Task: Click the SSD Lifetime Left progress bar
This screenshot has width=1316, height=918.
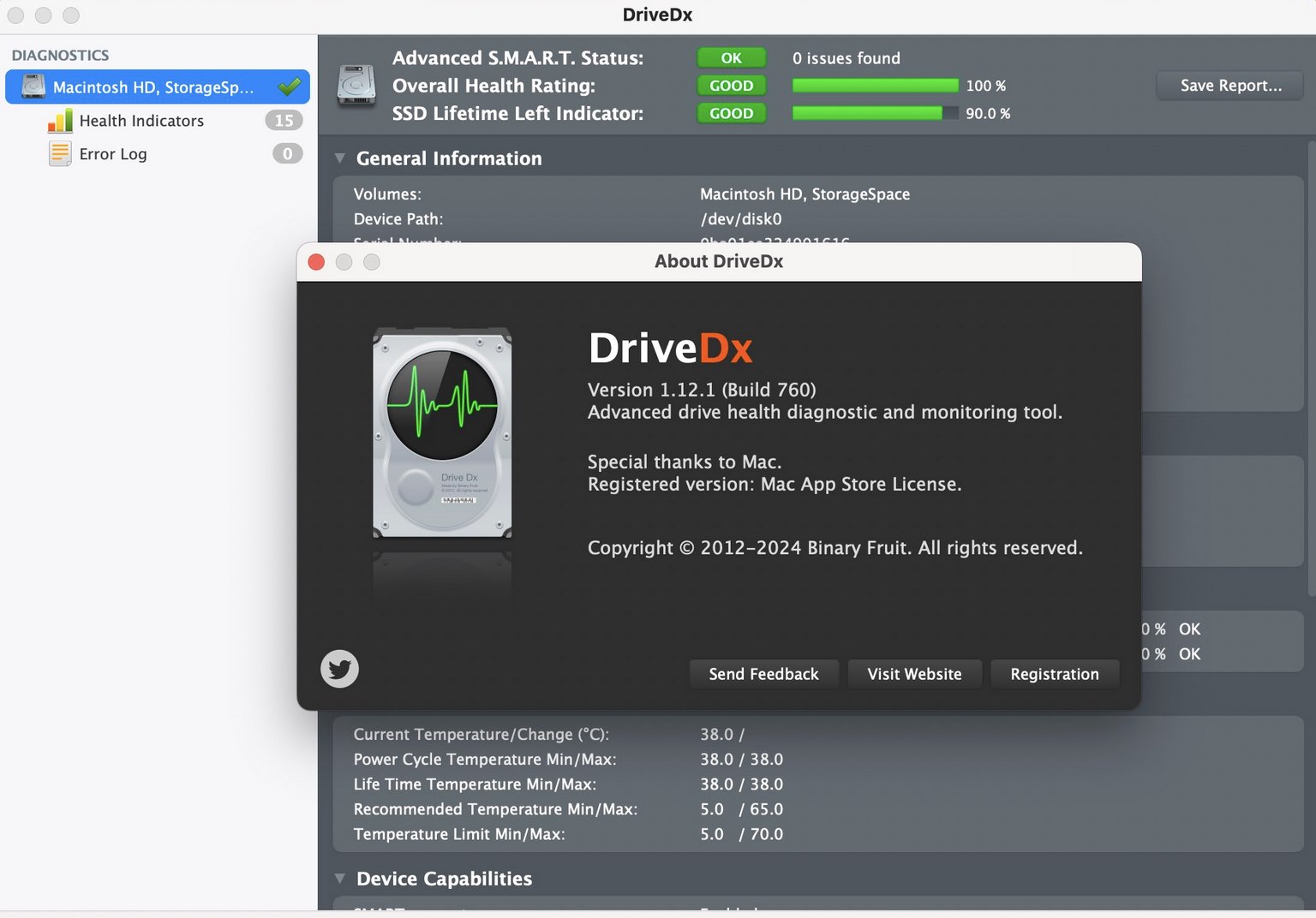Action: point(876,113)
